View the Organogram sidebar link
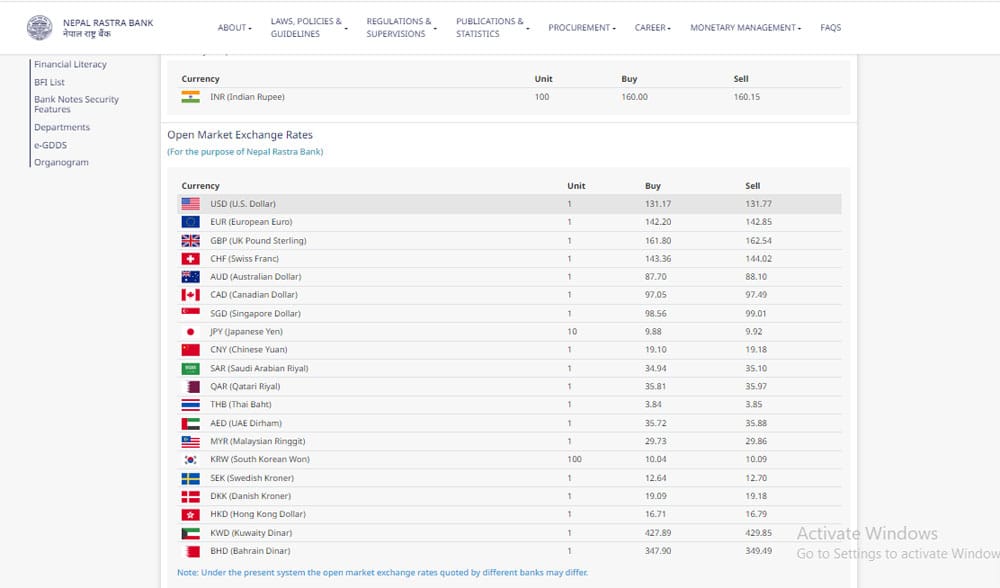Viewport: 1000px width, 588px height. point(61,163)
